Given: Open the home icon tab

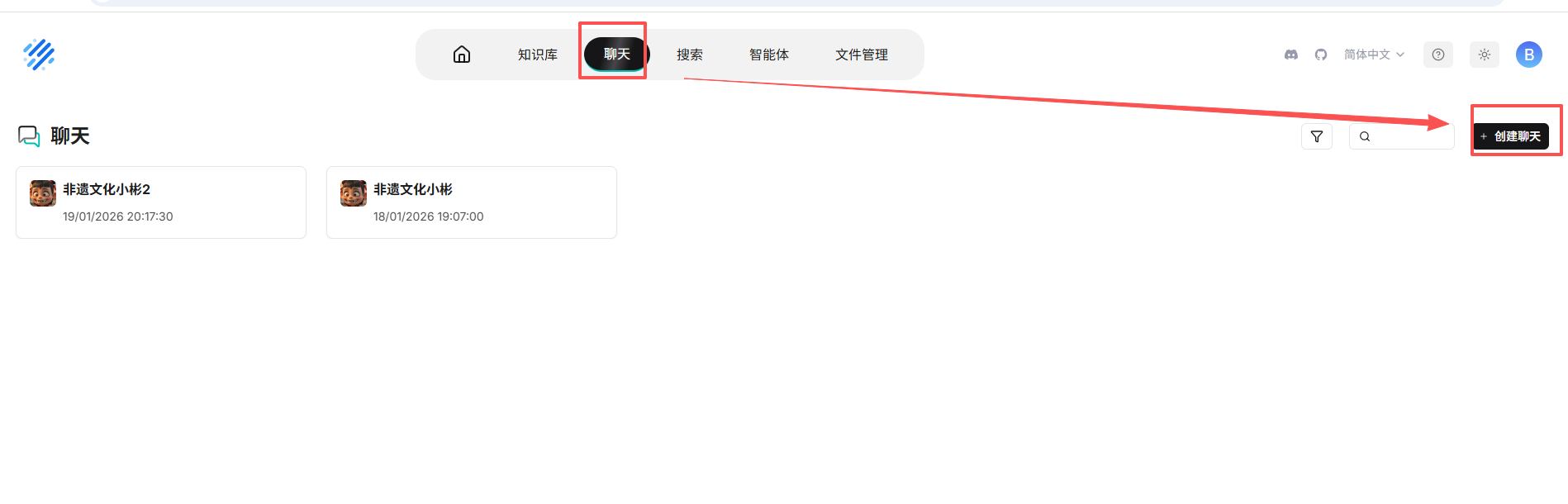Looking at the screenshot, I should coord(462,55).
